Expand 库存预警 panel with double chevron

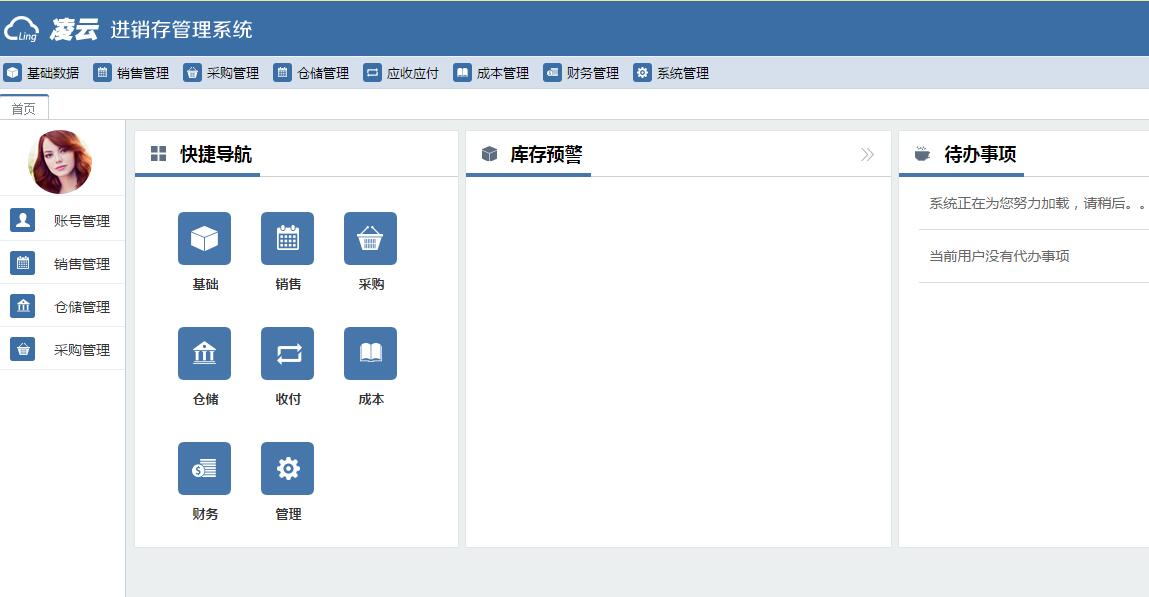pyautogui.click(x=867, y=155)
